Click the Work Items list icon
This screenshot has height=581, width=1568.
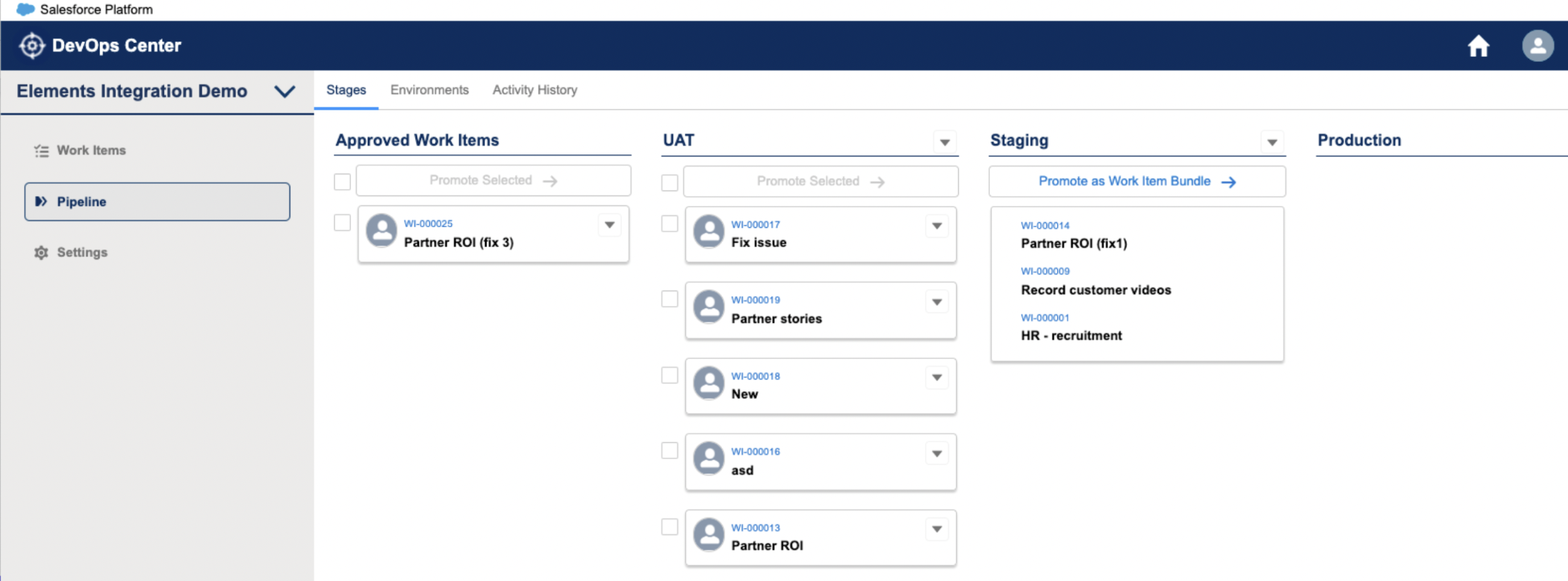[41, 150]
